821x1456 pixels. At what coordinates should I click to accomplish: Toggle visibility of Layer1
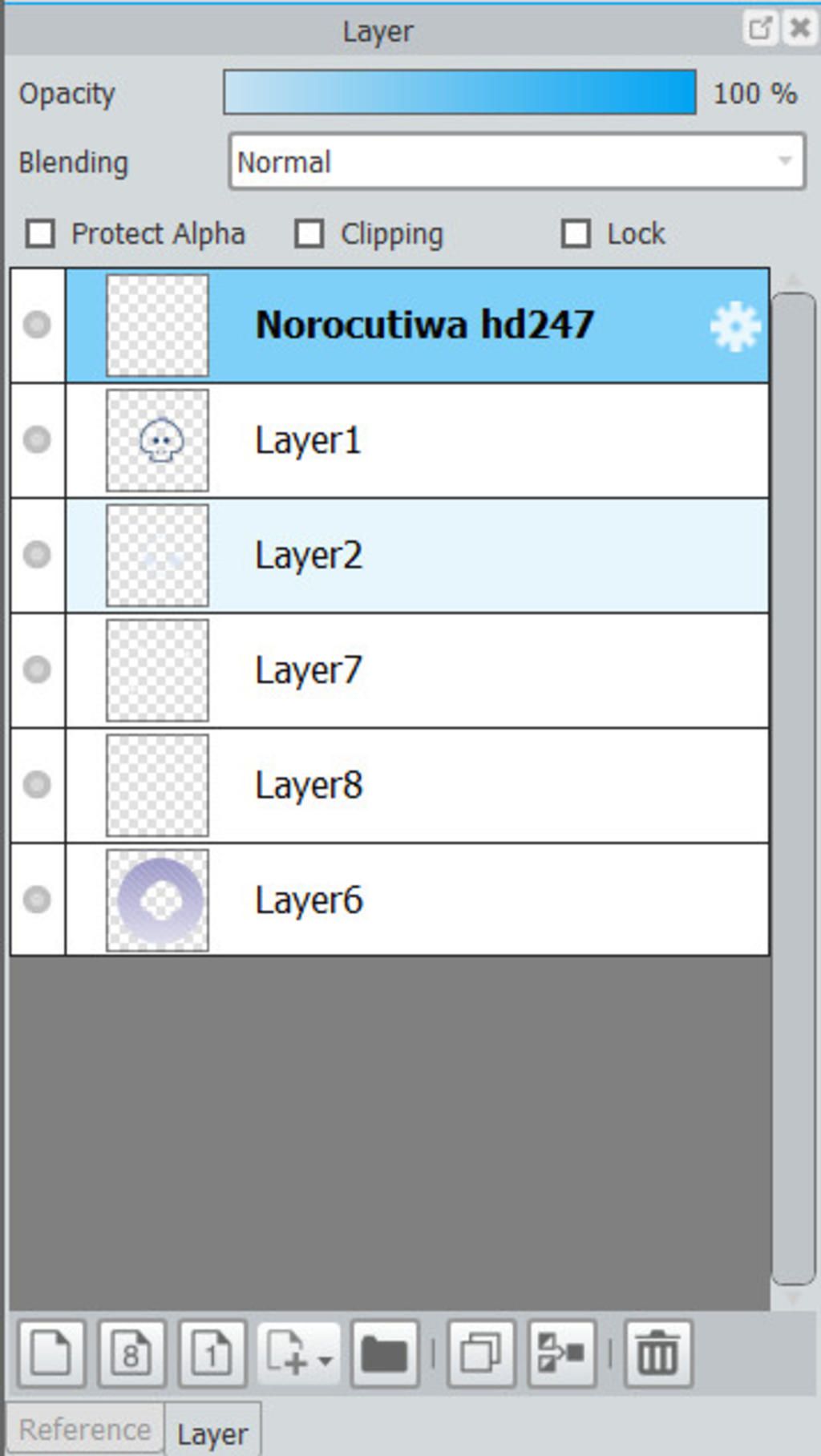point(37,439)
